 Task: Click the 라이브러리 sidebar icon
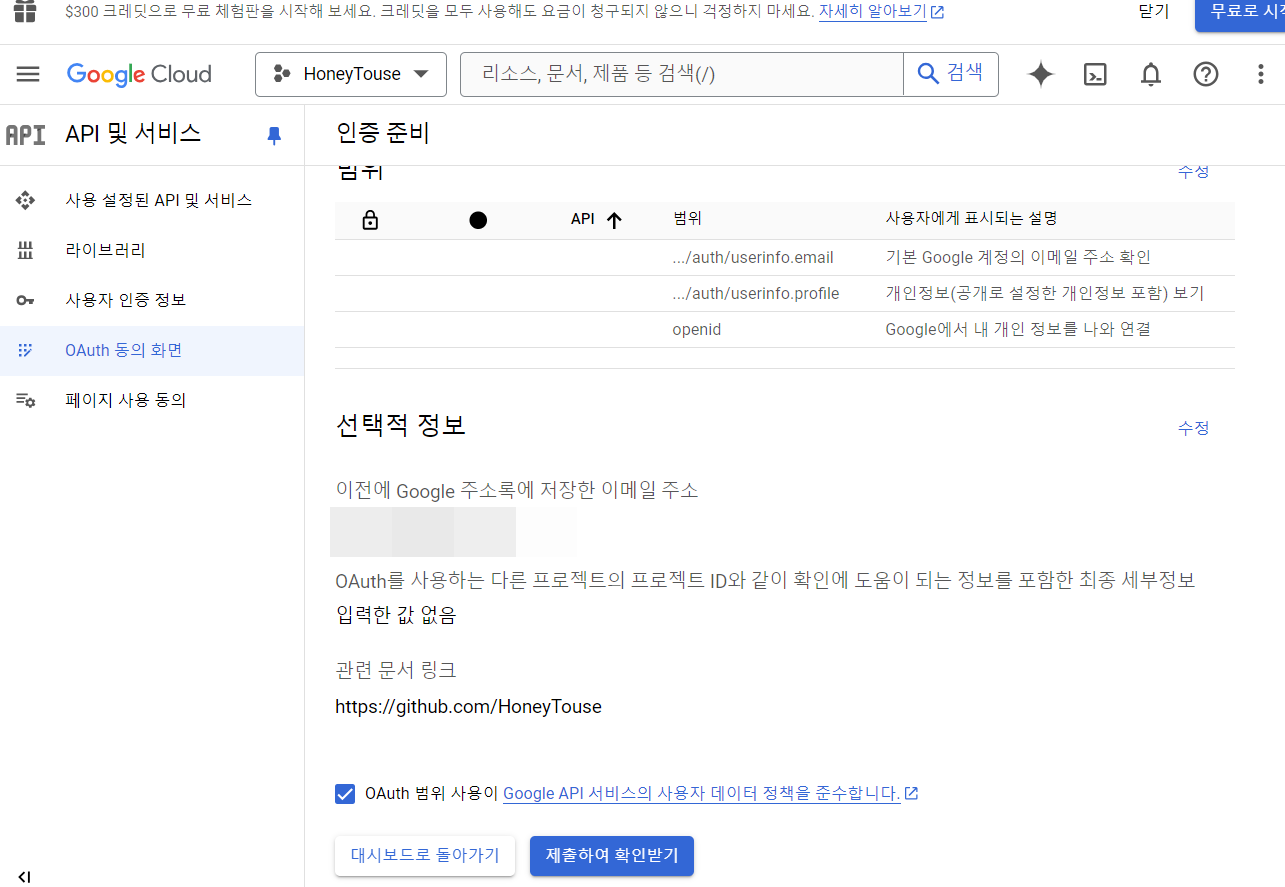tap(26, 250)
